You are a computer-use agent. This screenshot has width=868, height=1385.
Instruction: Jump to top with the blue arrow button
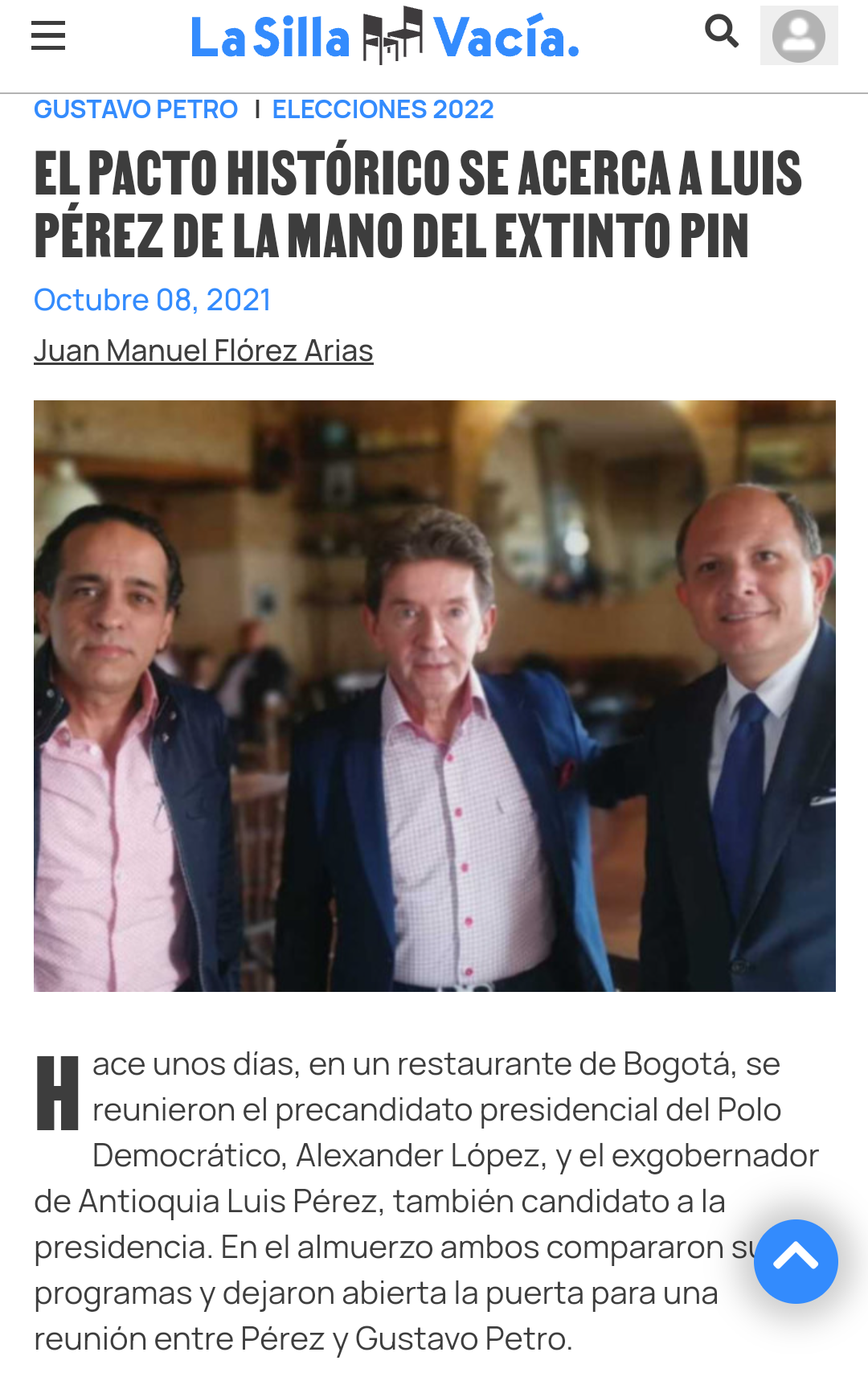pos(796,1261)
